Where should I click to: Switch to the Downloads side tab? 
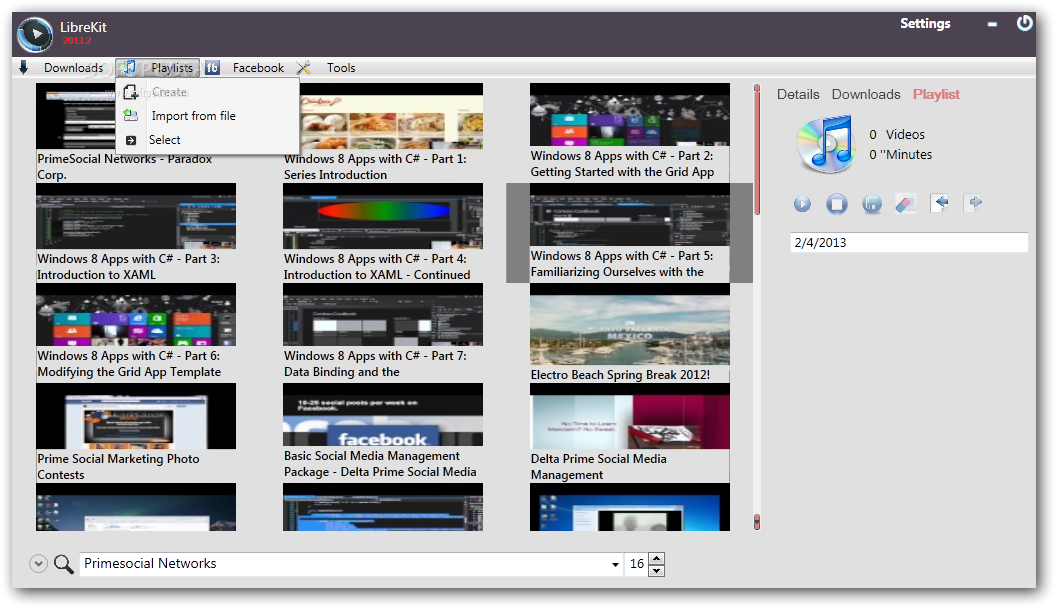(865, 94)
